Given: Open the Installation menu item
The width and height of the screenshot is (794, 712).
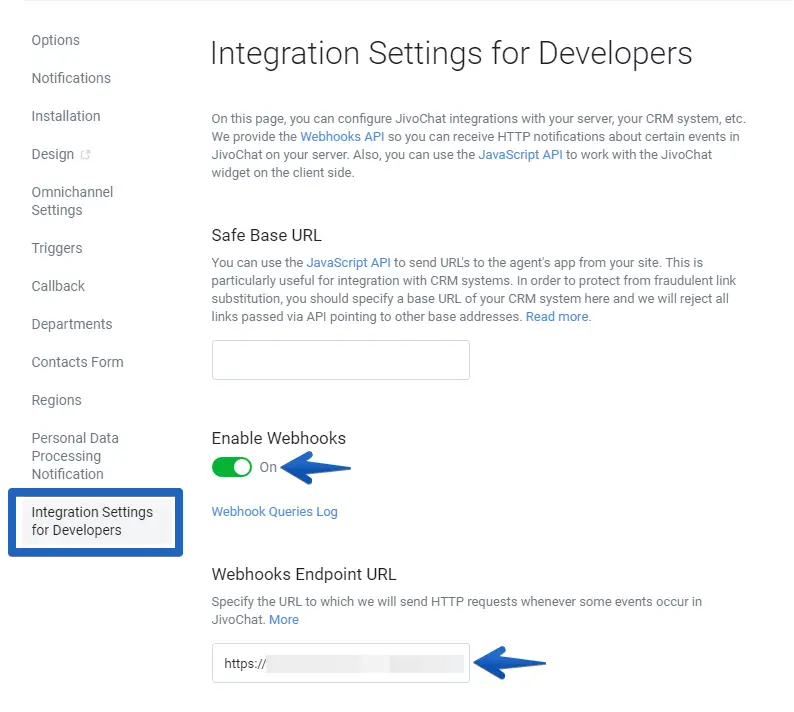Looking at the screenshot, I should point(66,116).
